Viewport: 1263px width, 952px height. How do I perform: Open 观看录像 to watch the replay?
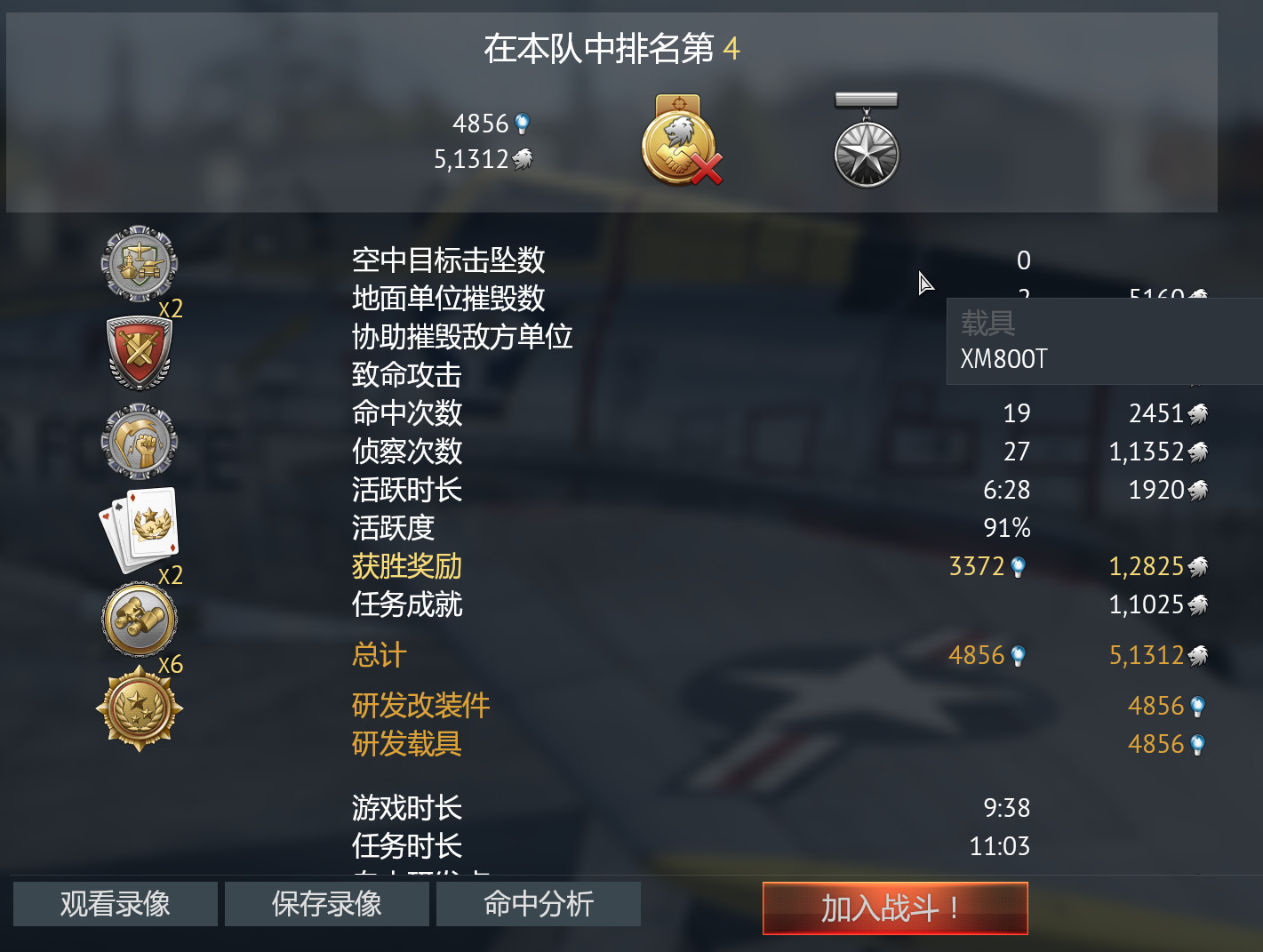116,904
